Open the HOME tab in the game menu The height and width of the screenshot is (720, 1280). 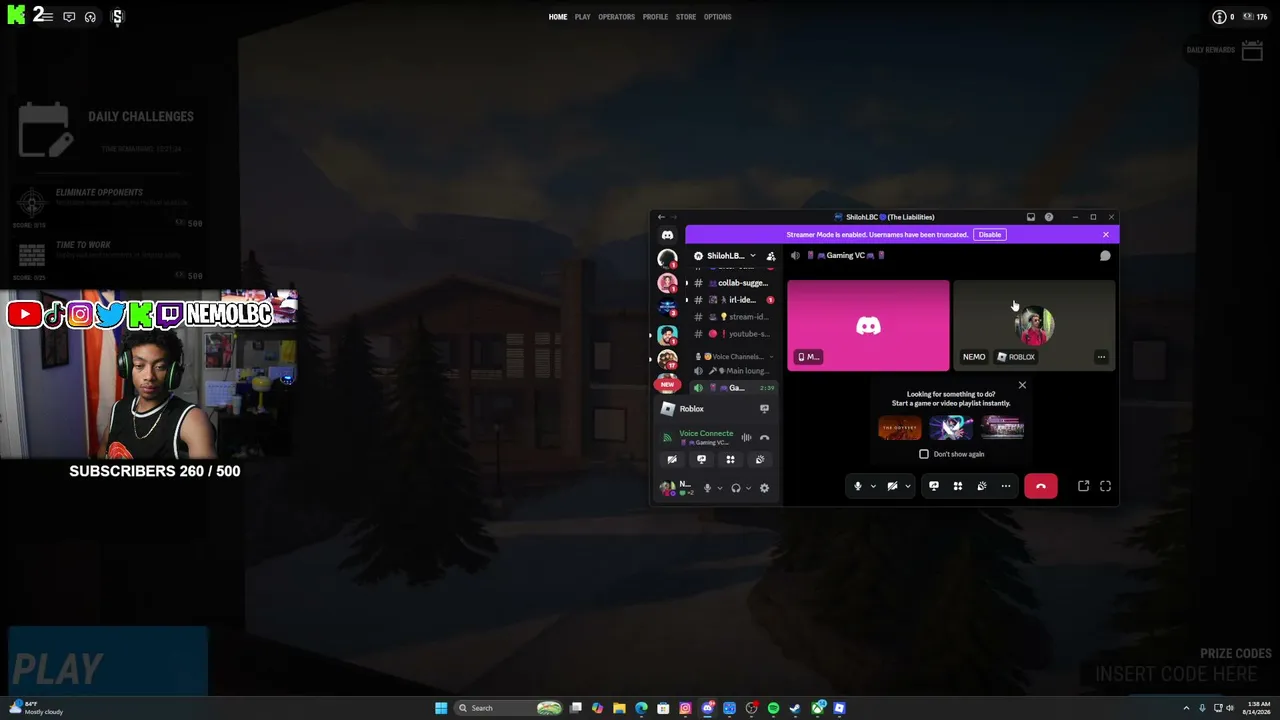point(558,17)
